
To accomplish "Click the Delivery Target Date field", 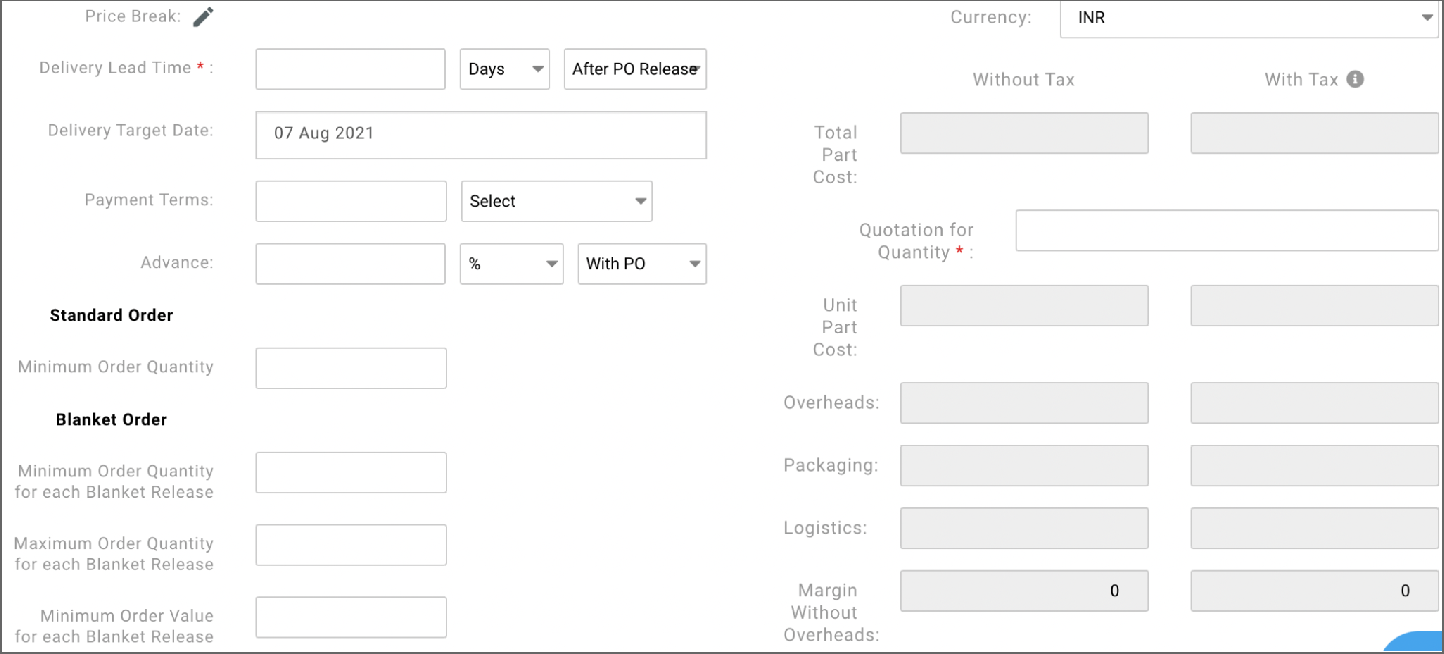I will pyautogui.click(x=480, y=134).
